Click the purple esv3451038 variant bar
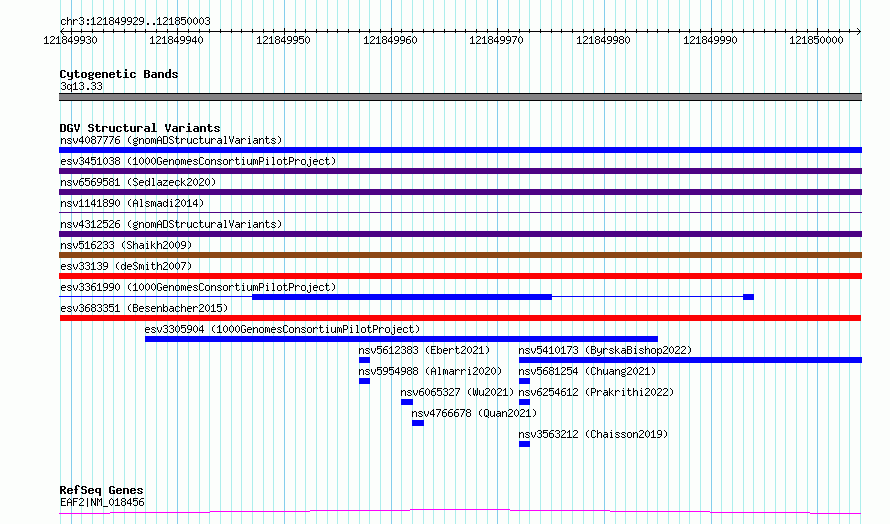Image resolution: width=890 pixels, height=524 pixels. pos(460,171)
